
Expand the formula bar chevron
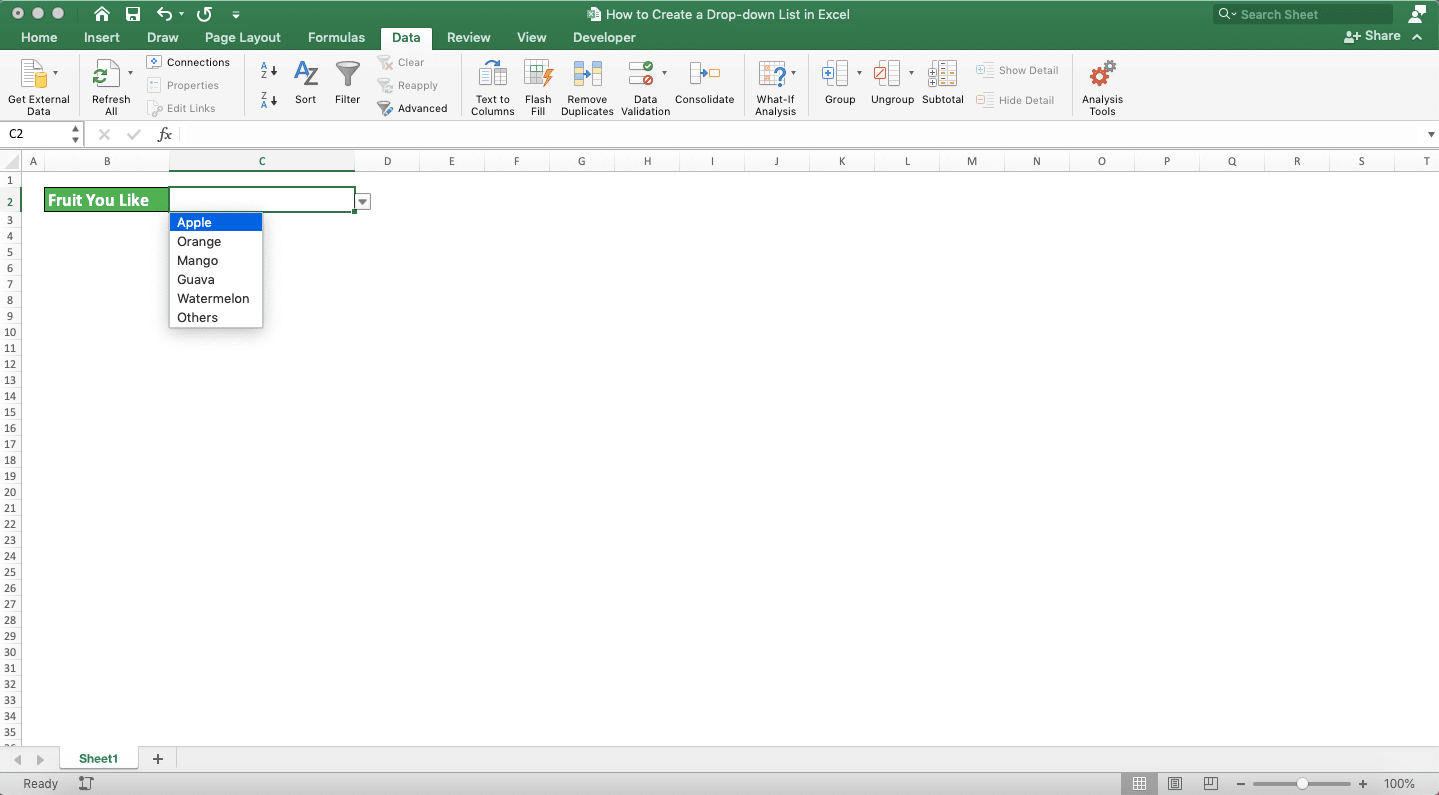[1431, 135]
